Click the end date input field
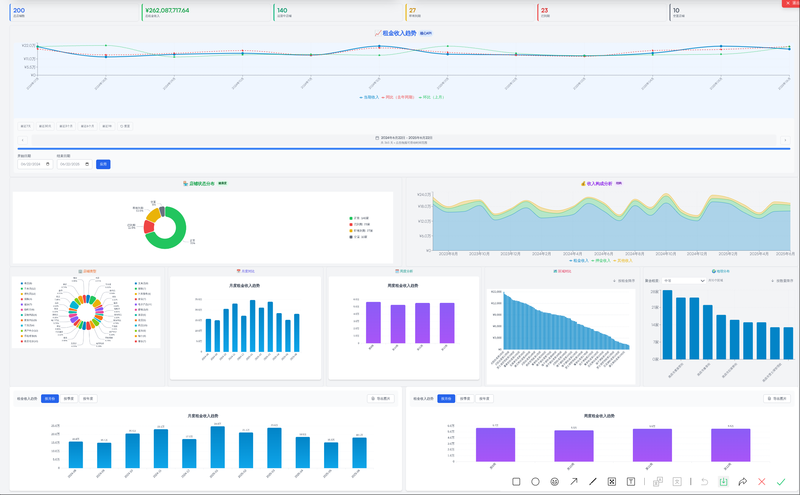The width and height of the screenshot is (800, 495). (x=74, y=164)
